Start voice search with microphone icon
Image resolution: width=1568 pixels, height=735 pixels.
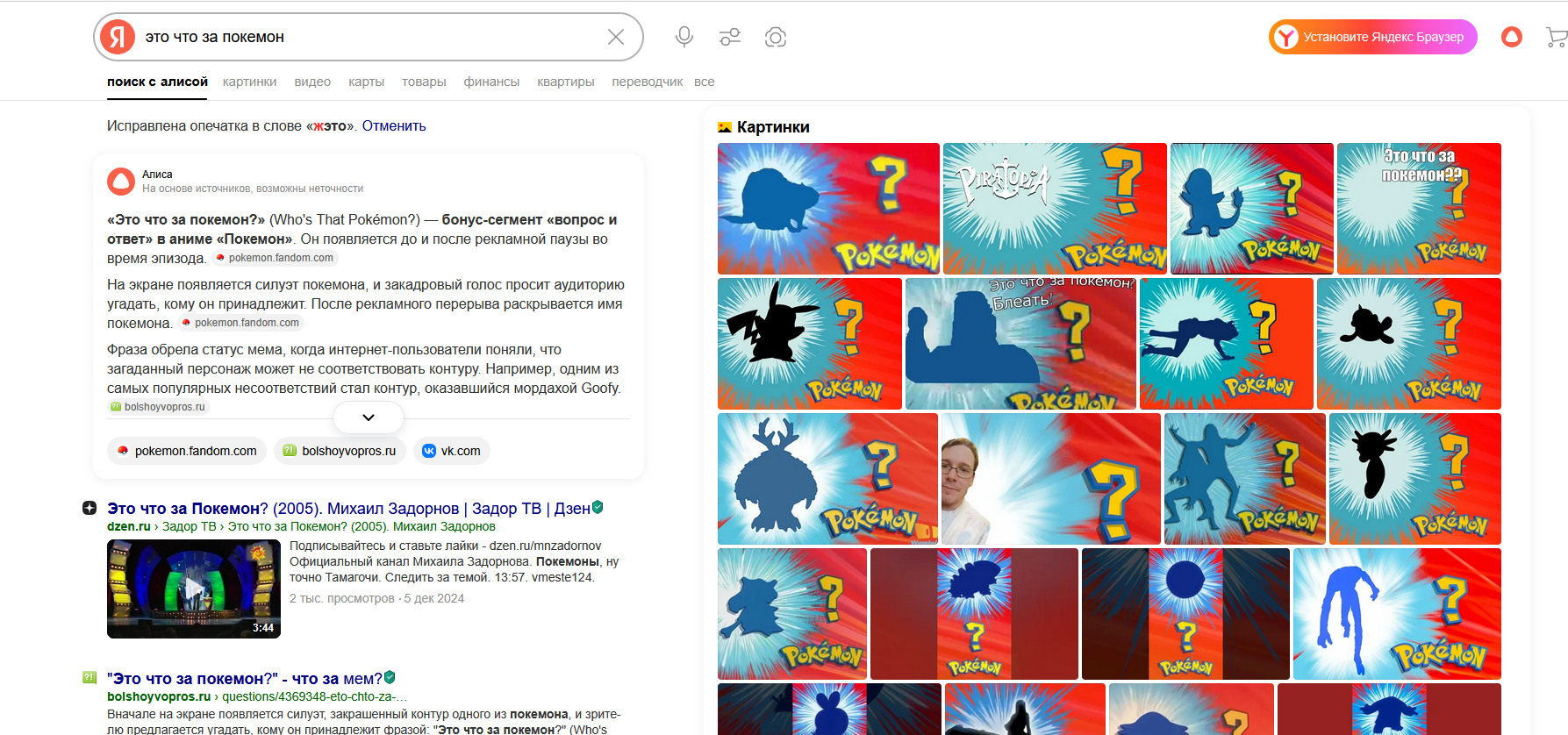(x=684, y=37)
